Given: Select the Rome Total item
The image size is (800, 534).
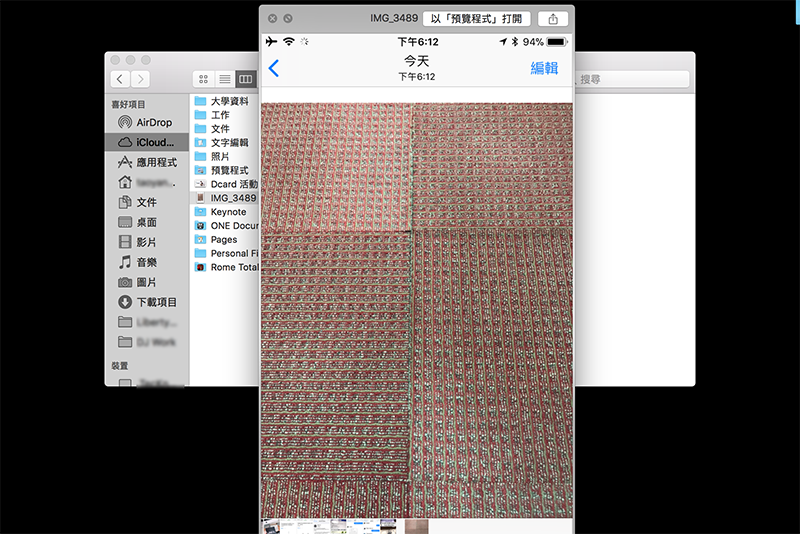Looking at the screenshot, I should (x=225, y=267).
